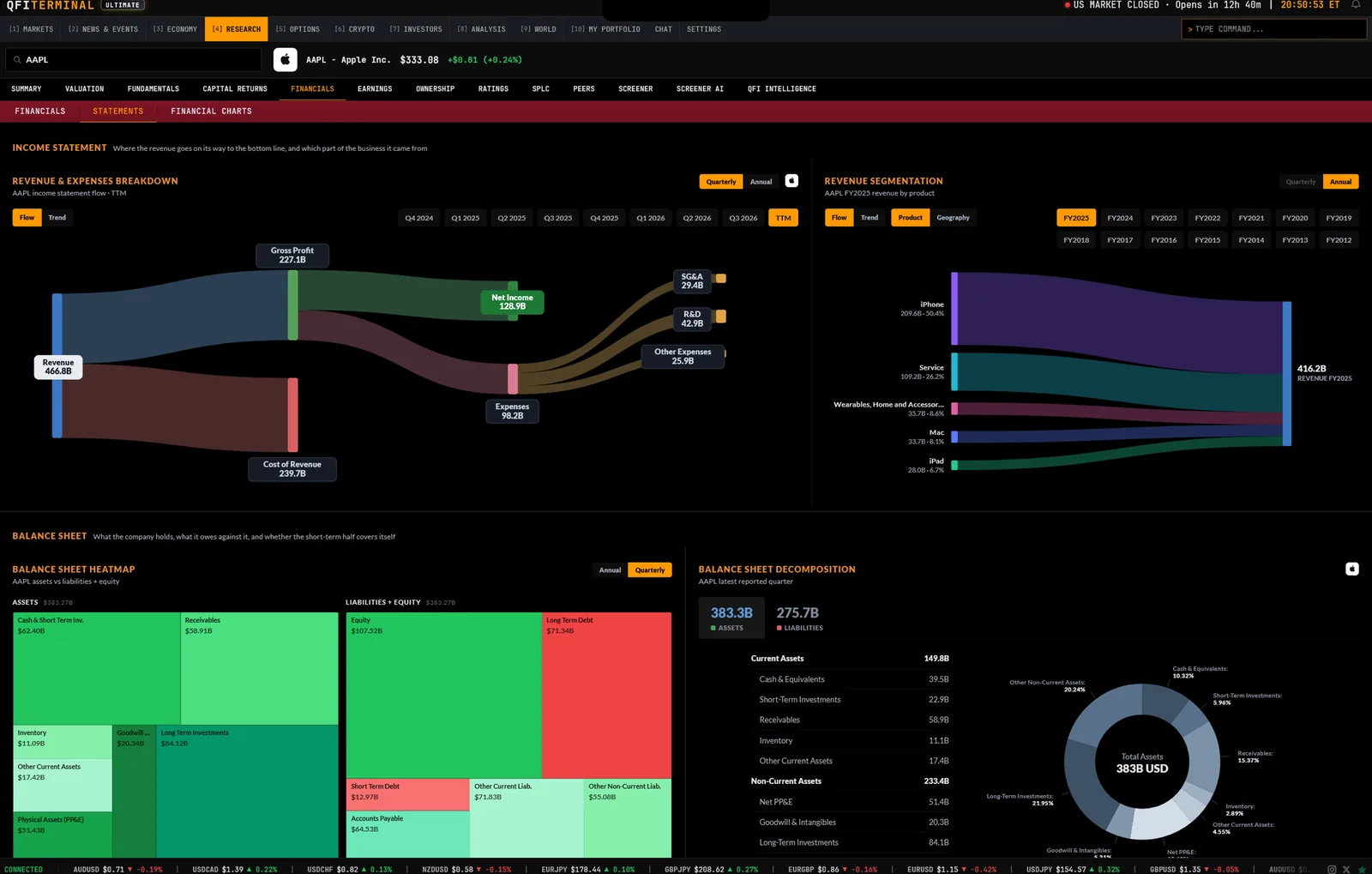Click the Apple icon in Revenue & Expenses Breakdown
The image size is (1372, 874).
point(791,181)
